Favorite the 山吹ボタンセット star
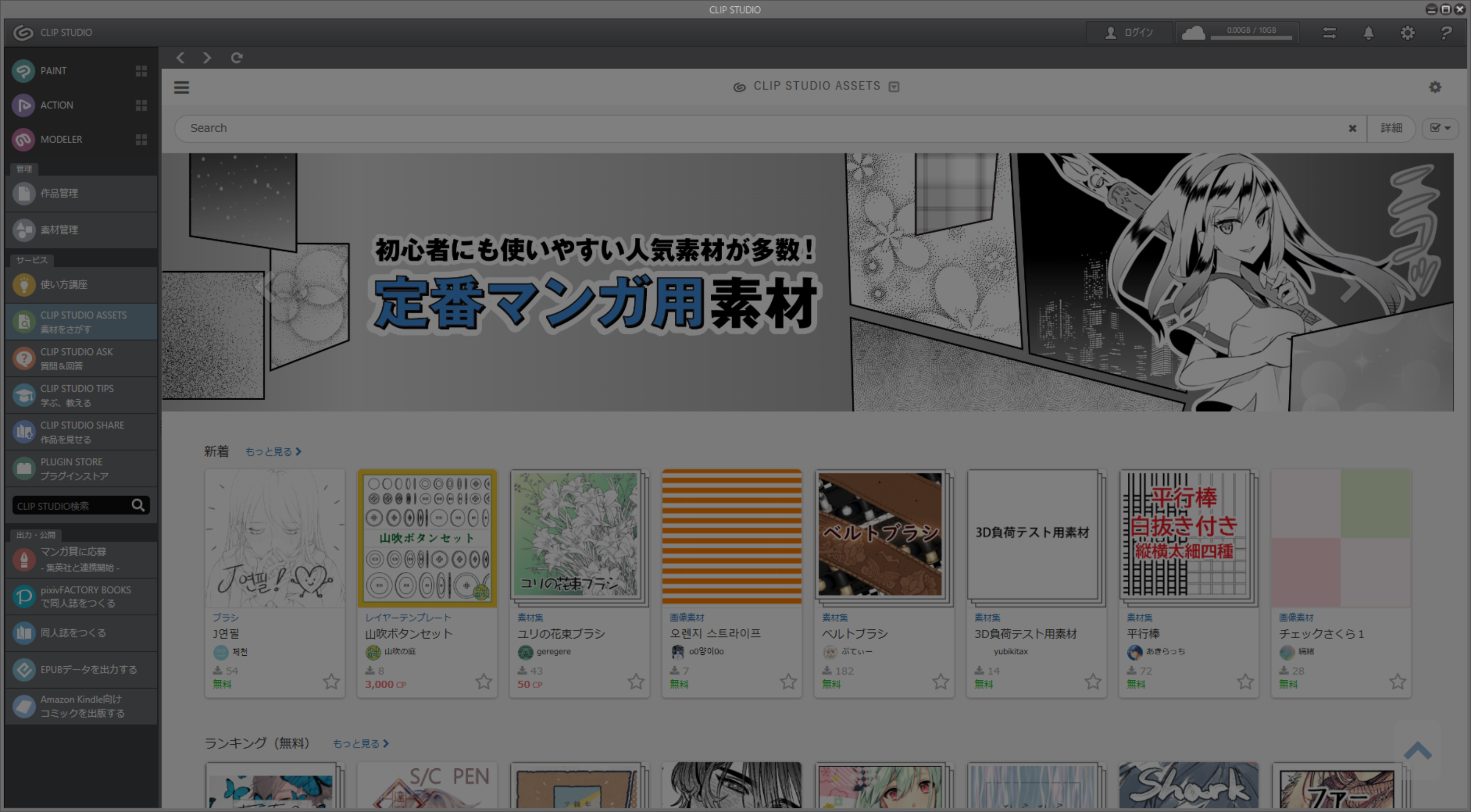Screen dimensions: 1471x812 pyautogui.click(x=484, y=681)
